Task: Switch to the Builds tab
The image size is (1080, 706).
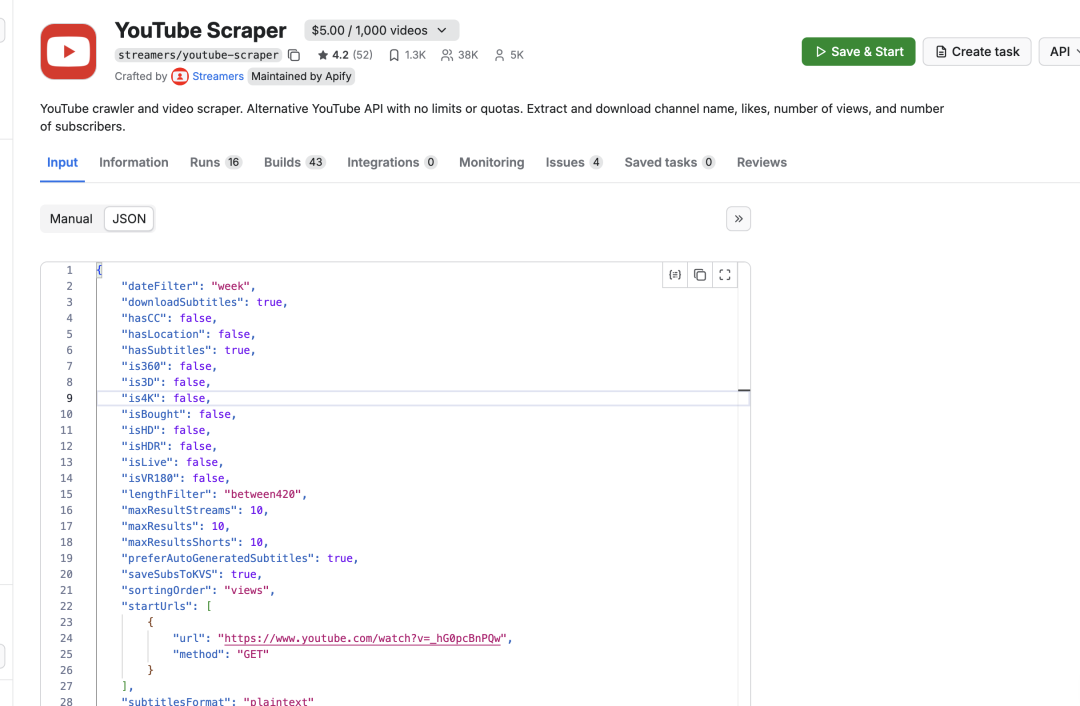Action: [294, 162]
